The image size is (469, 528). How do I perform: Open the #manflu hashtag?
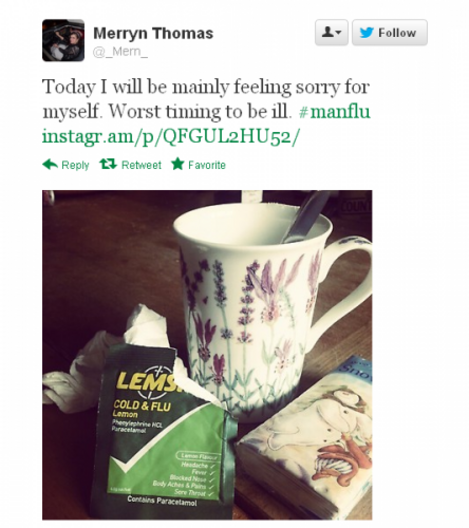335,111
